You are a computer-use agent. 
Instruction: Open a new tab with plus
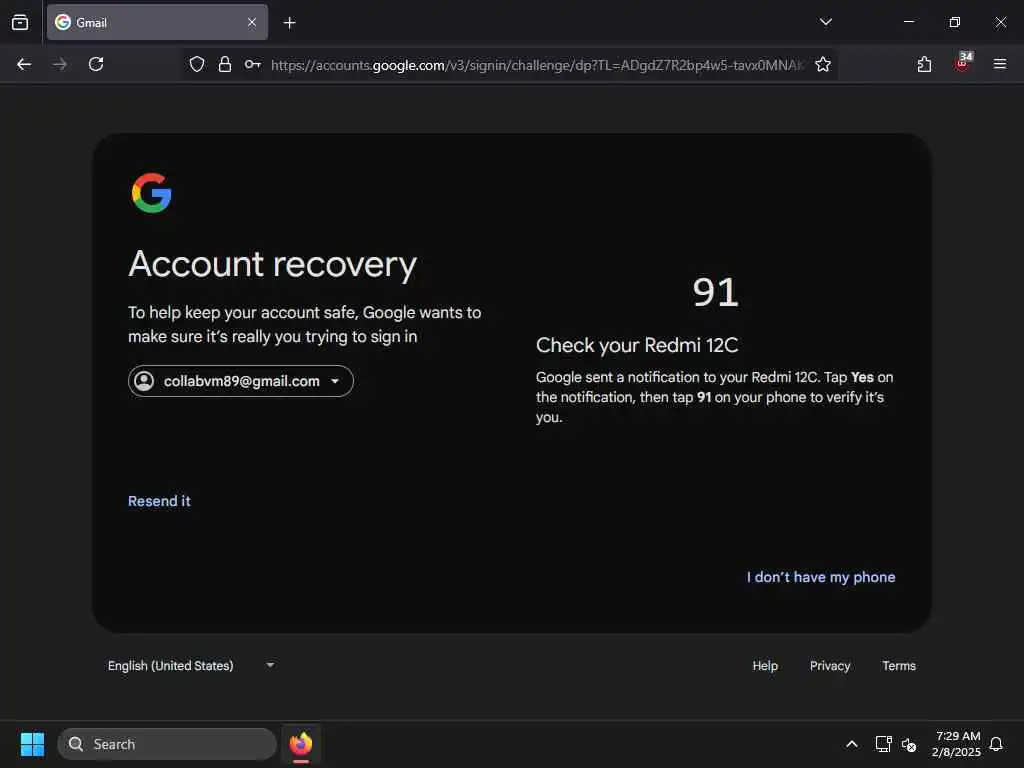coord(289,23)
